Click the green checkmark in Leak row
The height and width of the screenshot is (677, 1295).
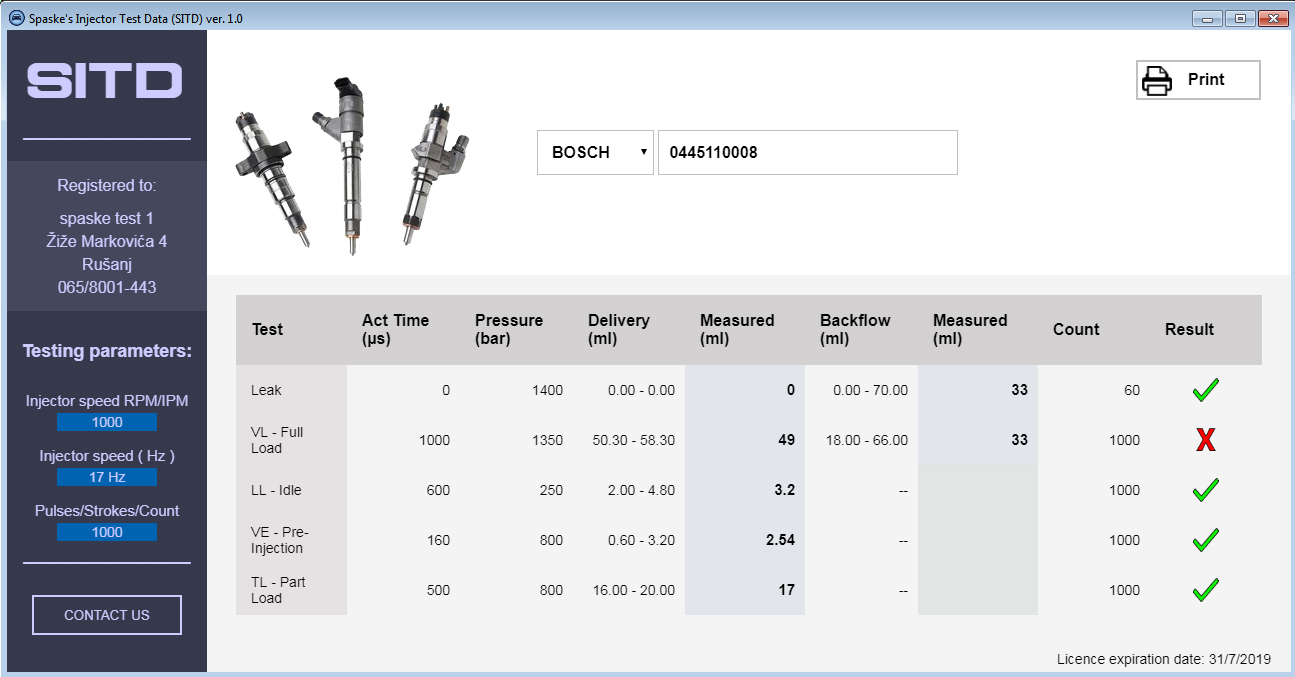click(1205, 390)
